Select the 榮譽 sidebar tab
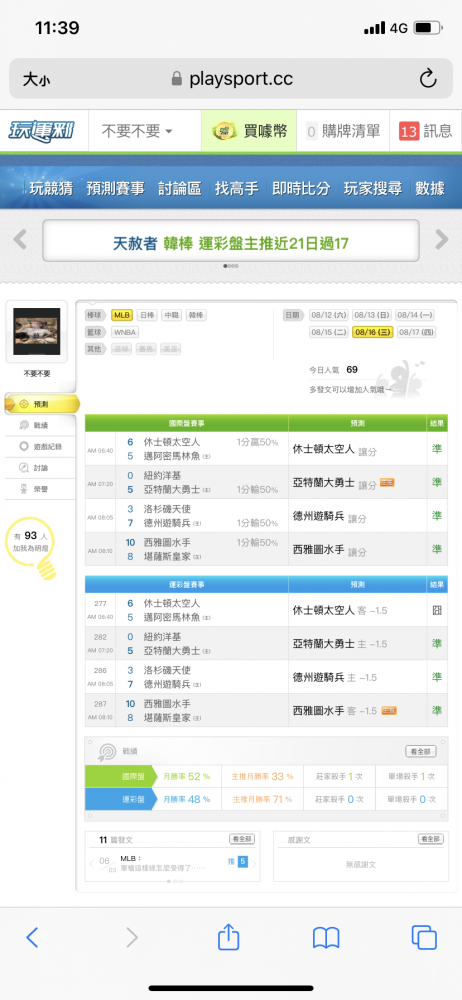This screenshot has height=1000, width=462. (41, 489)
